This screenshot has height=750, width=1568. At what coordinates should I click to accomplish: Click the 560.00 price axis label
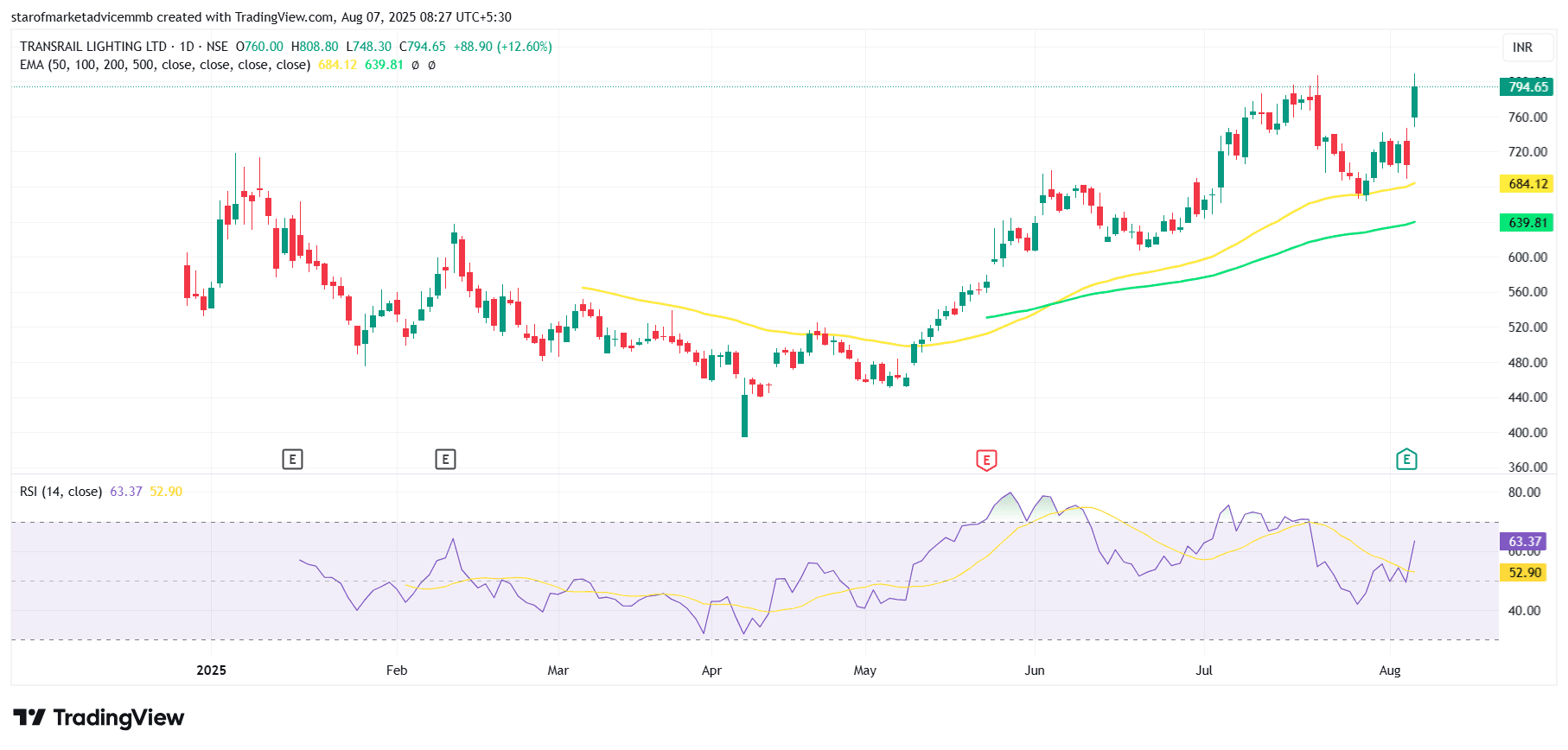coord(1527,292)
